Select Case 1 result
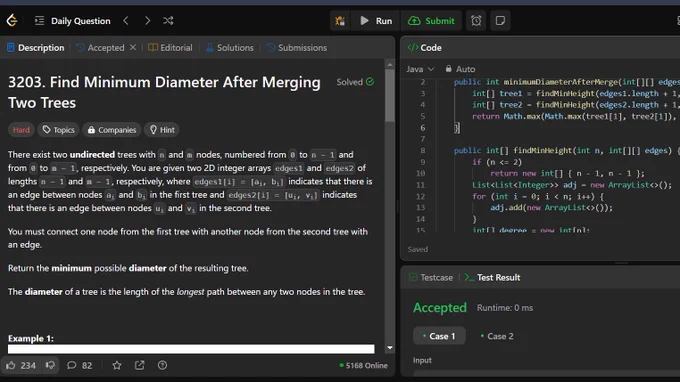Image resolution: width=680 pixels, height=382 pixels. click(x=439, y=336)
